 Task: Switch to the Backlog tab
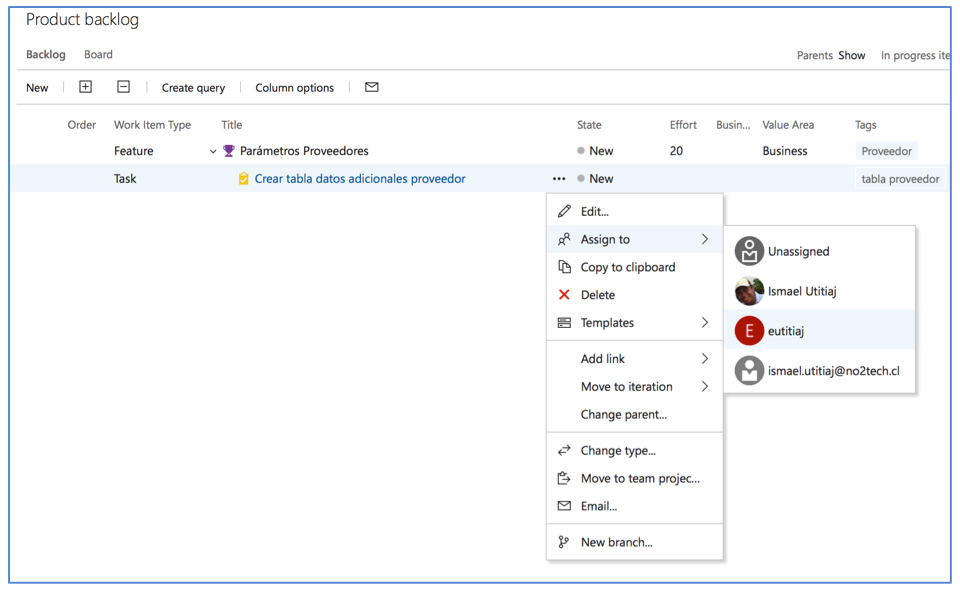pyautogui.click(x=45, y=54)
